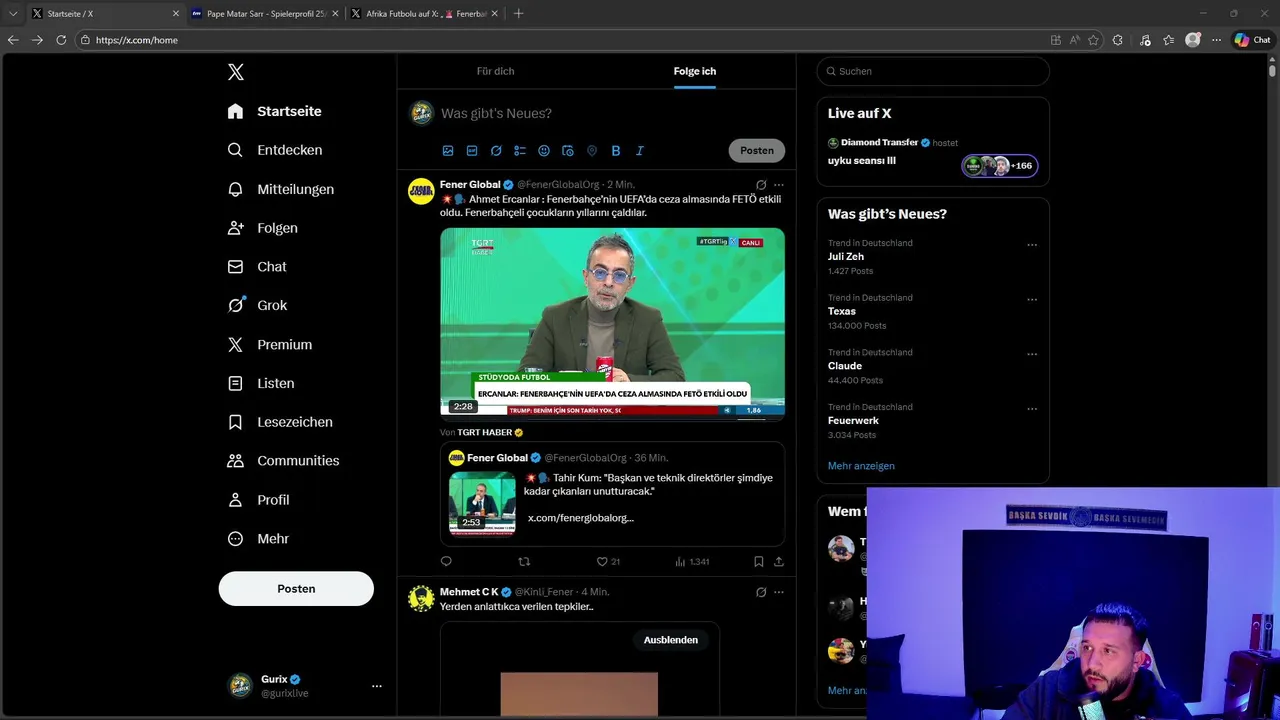Screen dimensions: 1280x720
Task: Open the browser extensions menu
Action: point(1118,40)
